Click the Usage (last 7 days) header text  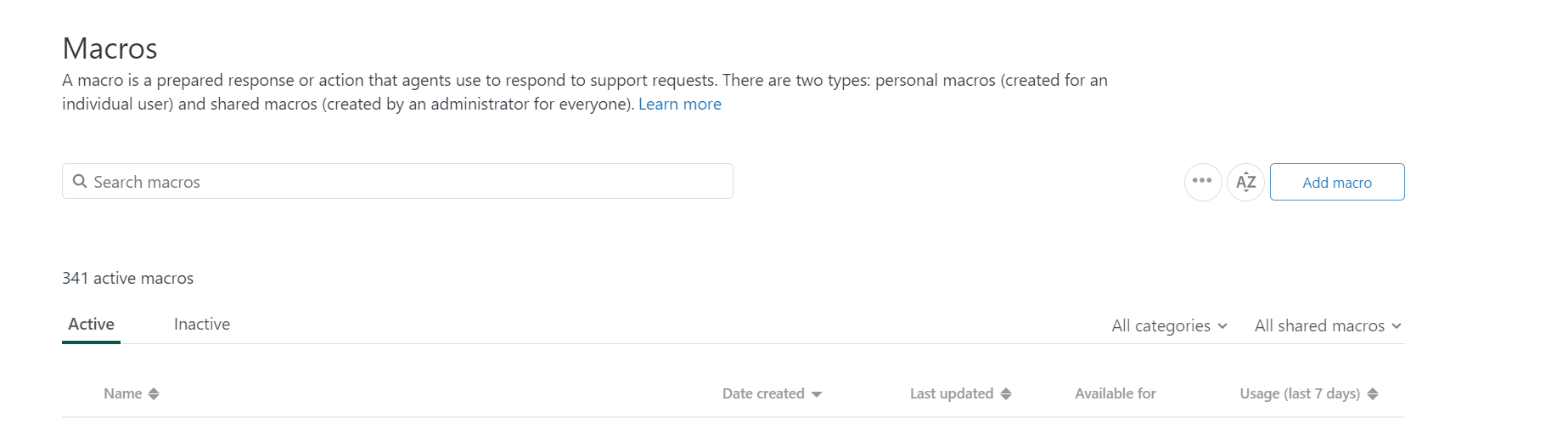click(x=1299, y=393)
